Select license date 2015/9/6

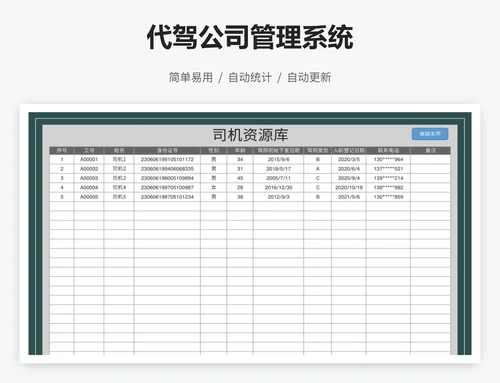[279, 160]
